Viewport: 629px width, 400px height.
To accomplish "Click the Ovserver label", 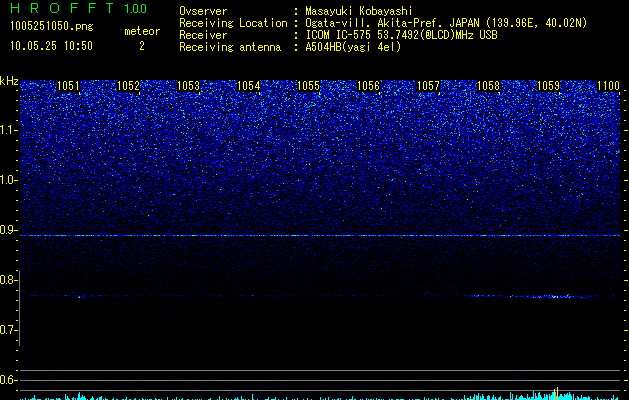I will (x=203, y=11).
